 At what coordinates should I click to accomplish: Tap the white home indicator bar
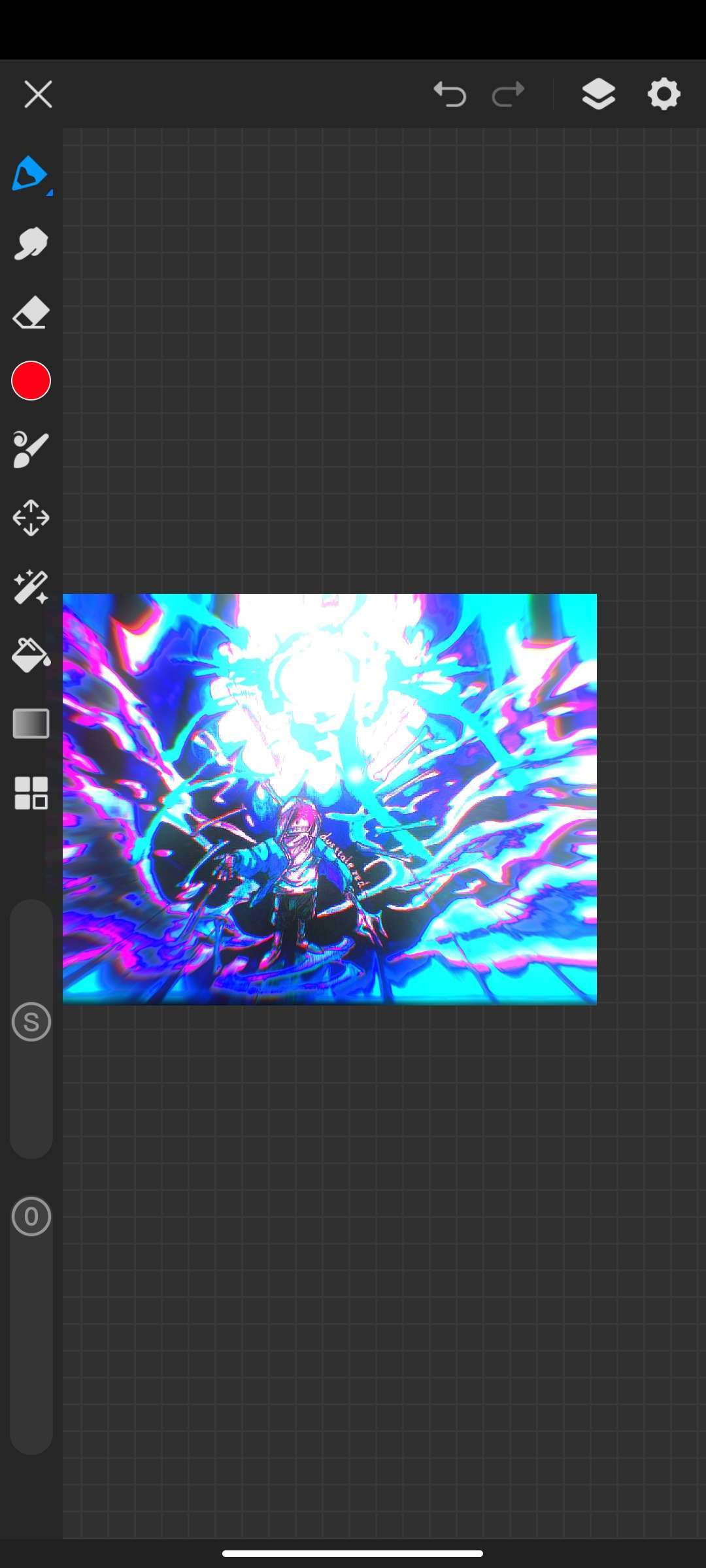point(352,1553)
